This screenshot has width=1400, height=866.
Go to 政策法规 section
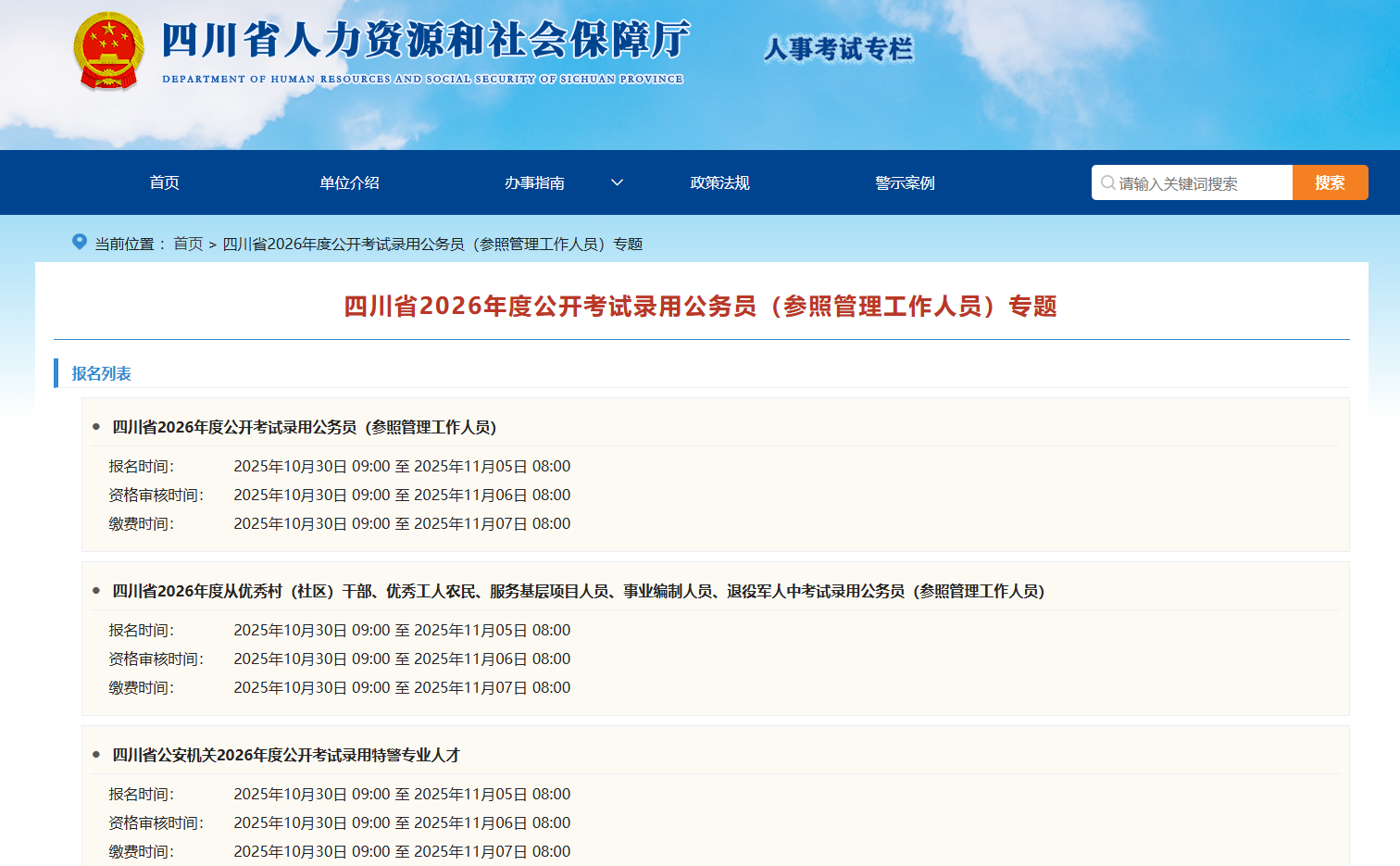pyautogui.click(x=719, y=182)
